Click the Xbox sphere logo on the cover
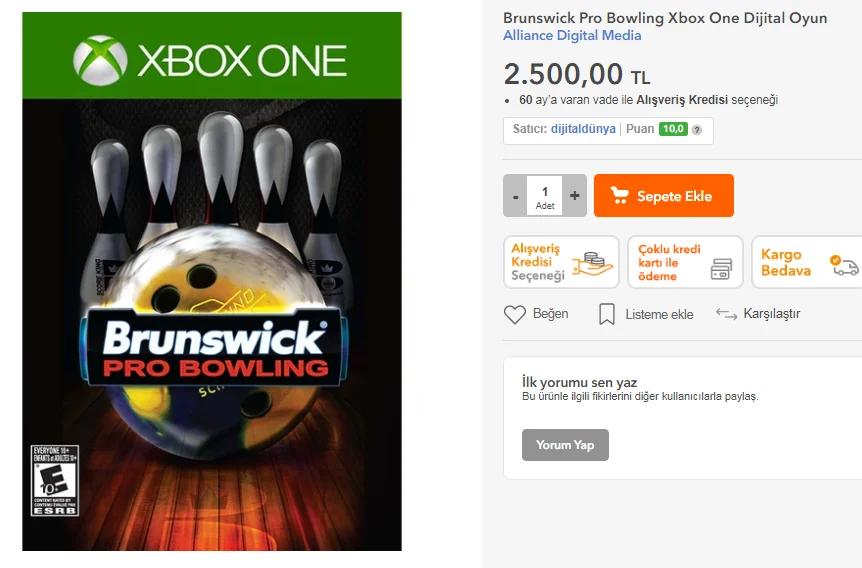 point(100,60)
